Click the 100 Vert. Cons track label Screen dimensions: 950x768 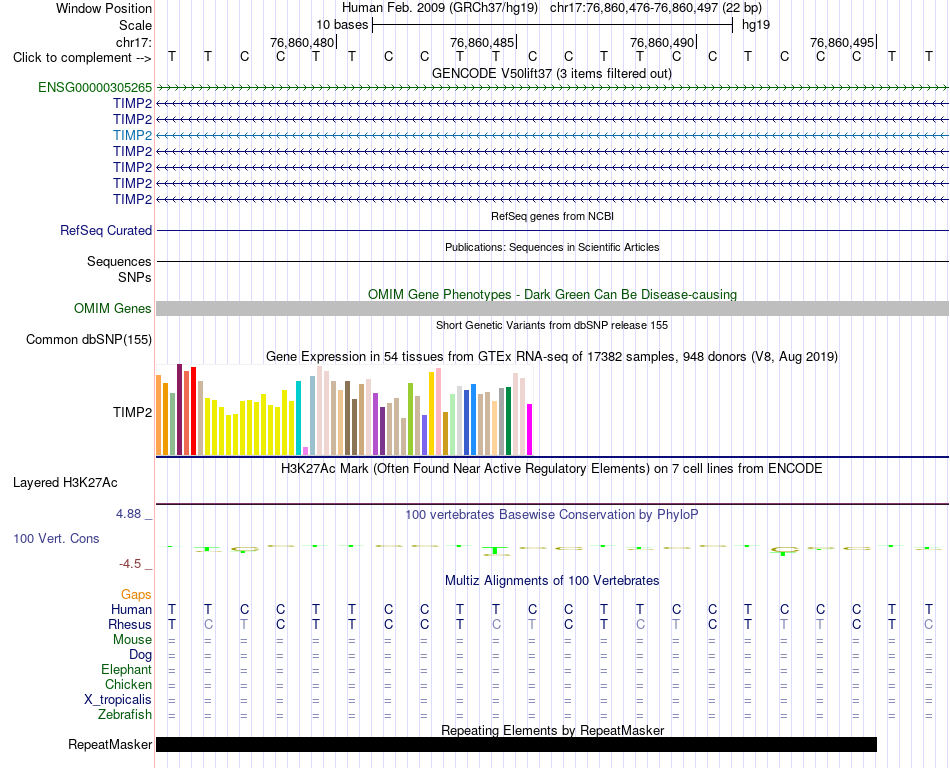coord(56,538)
